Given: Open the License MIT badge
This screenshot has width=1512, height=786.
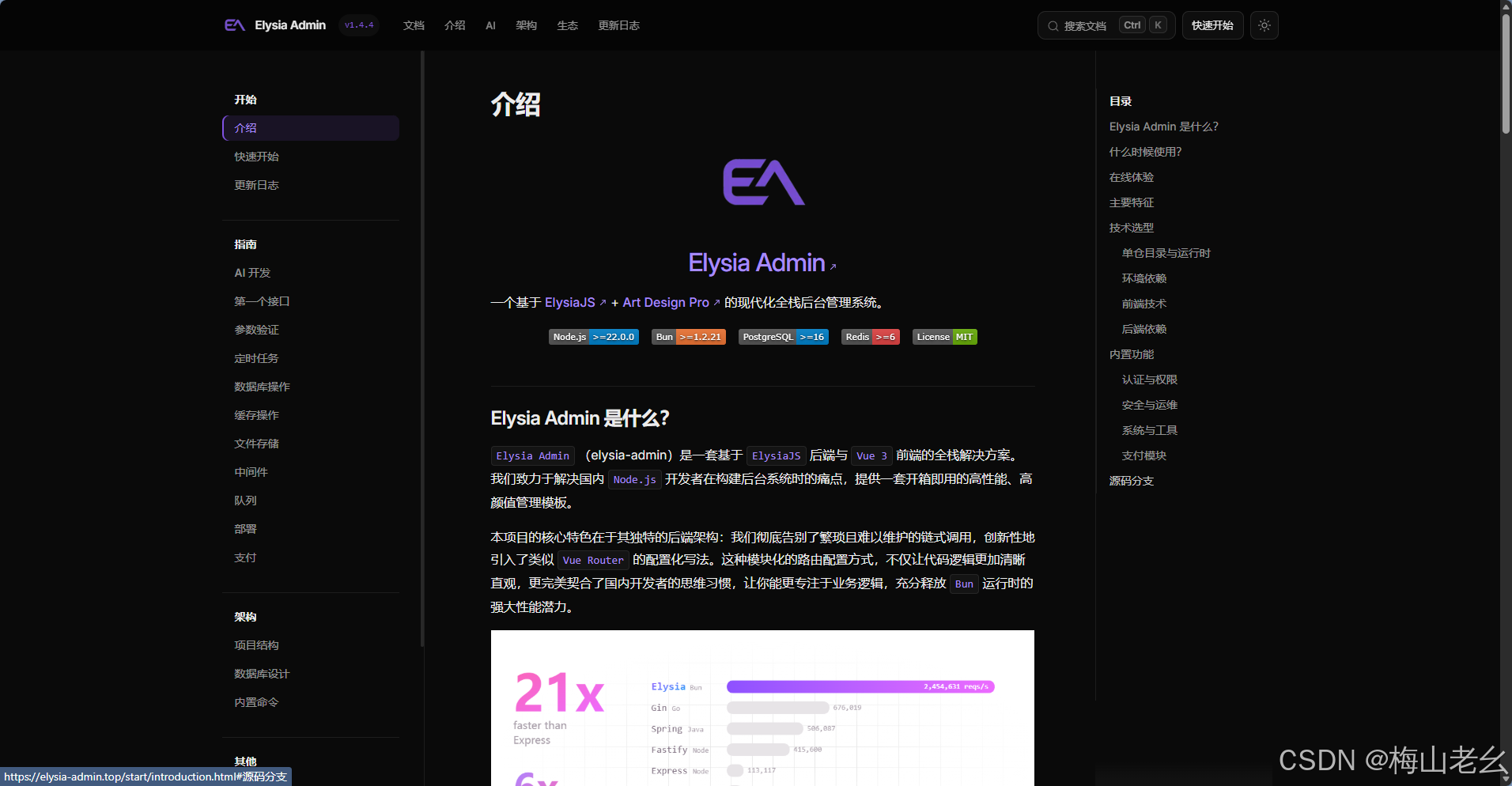Looking at the screenshot, I should (945, 337).
